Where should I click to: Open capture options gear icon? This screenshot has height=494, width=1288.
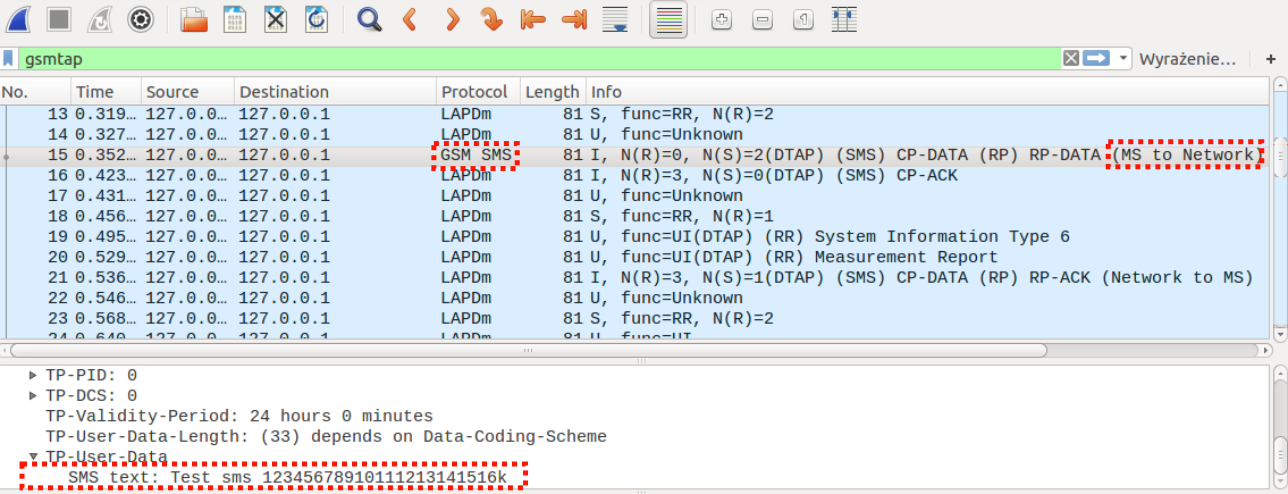tap(141, 19)
